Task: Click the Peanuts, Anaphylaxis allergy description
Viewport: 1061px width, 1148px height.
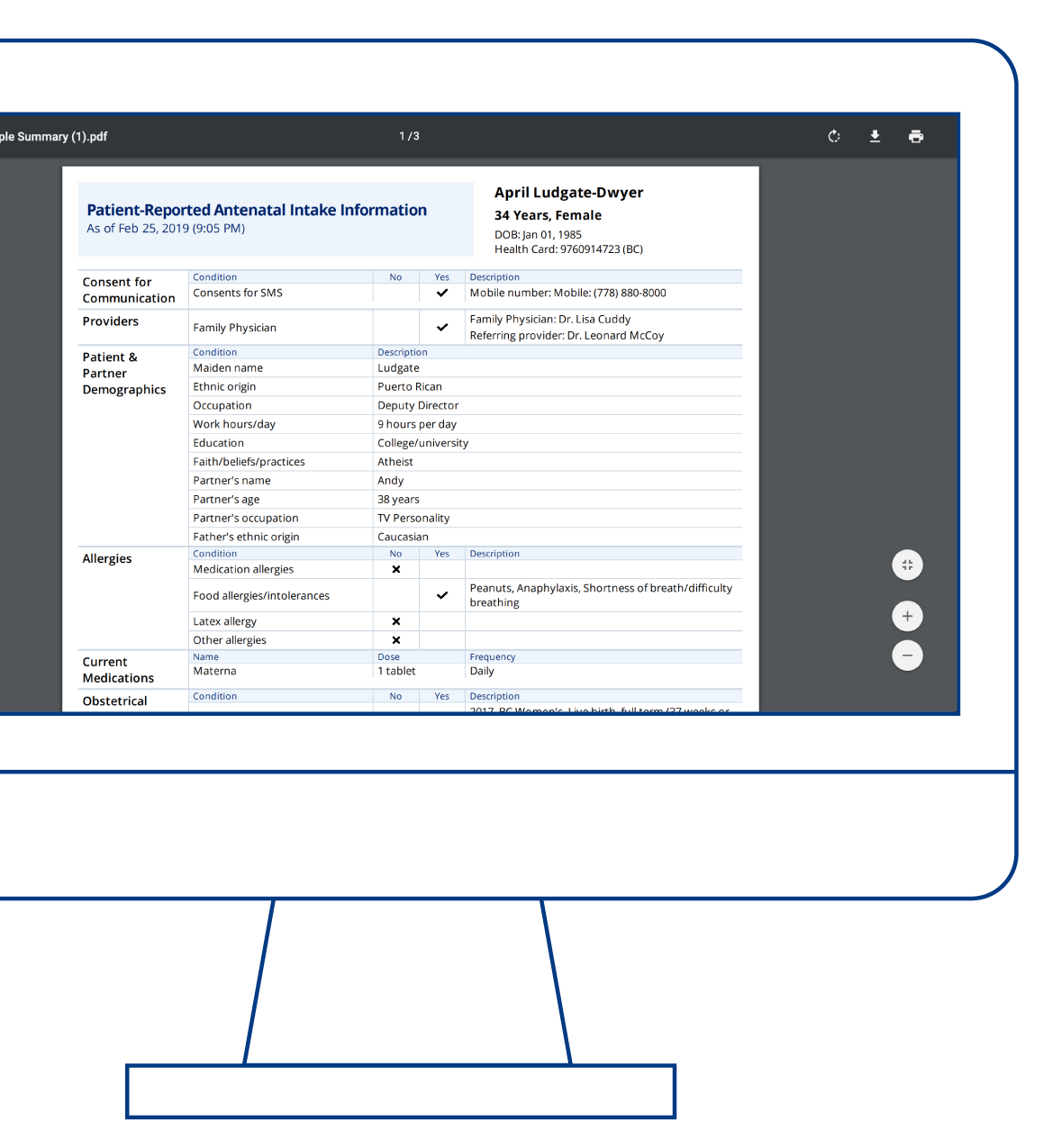Action: click(x=601, y=595)
